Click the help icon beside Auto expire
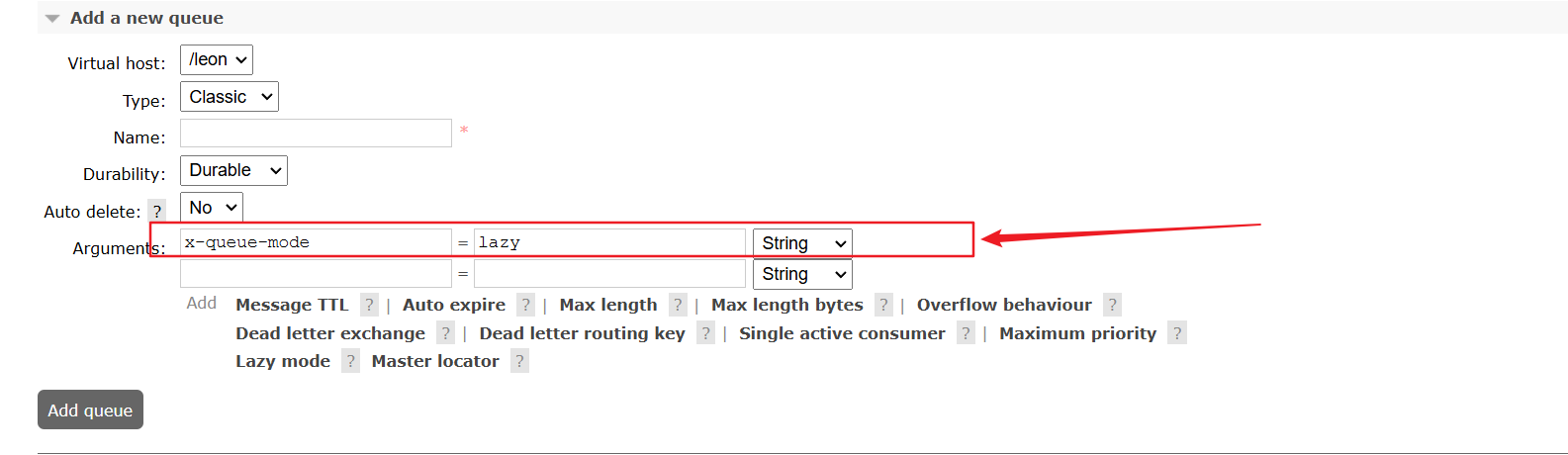 (x=525, y=305)
